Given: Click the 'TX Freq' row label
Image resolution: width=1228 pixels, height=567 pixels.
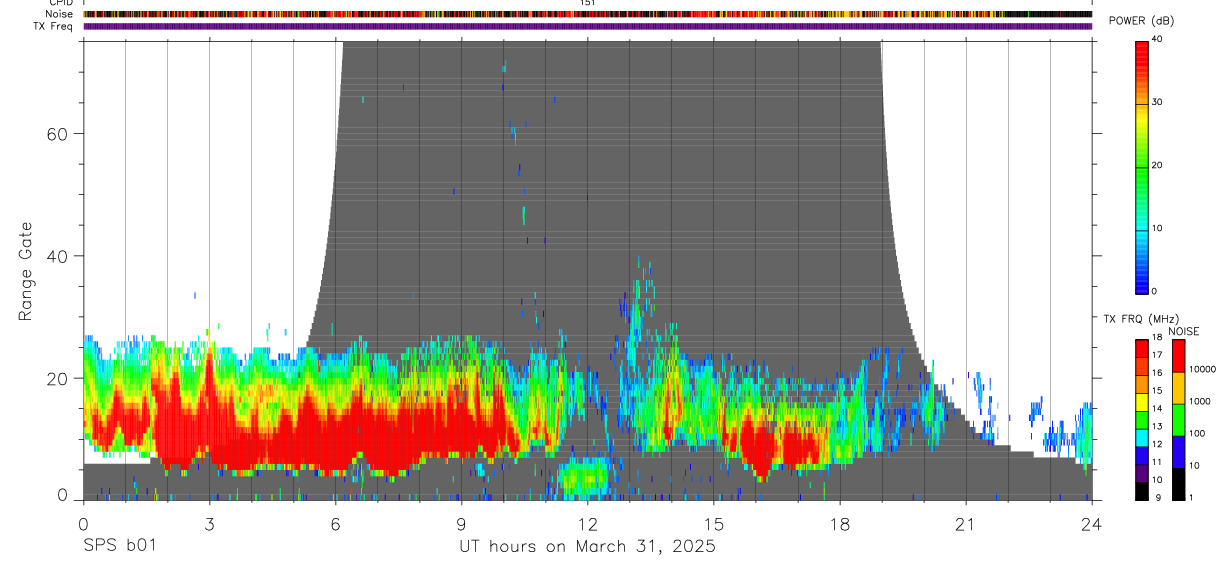Looking at the screenshot, I should tap(54, 26).
